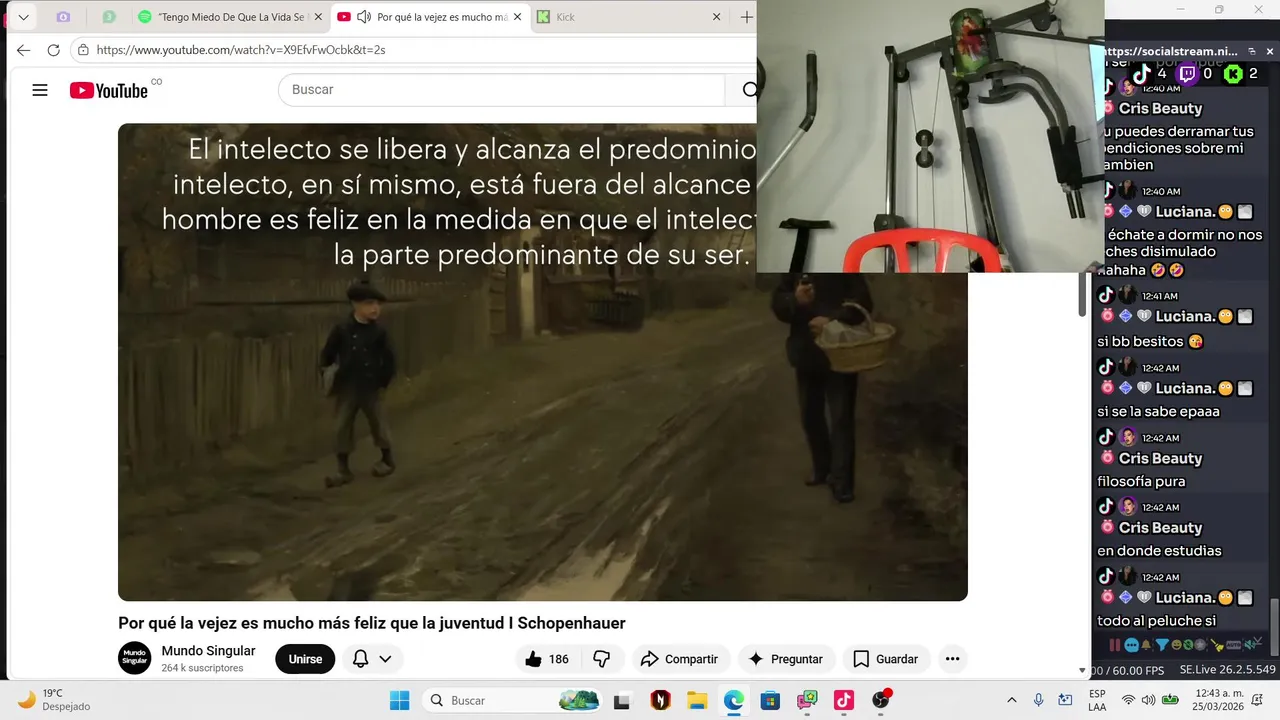Image resolution: width=1280 pixels, height=720 pixels.
Task: Show hidden system tray icons chevron
Action: [1011, 700]
